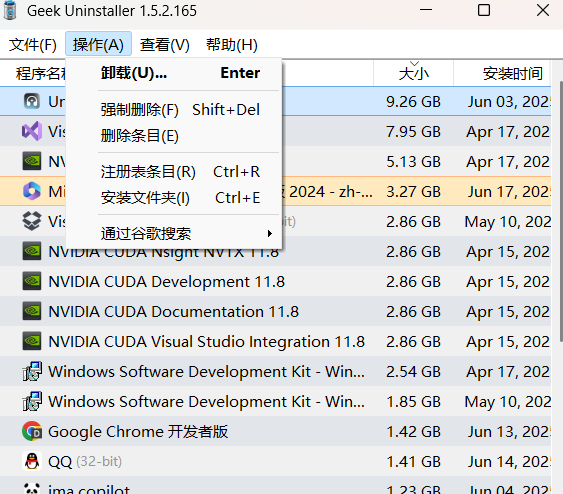Click the Jun 03 install date cell
This screenshot has width=563, height=494.
pos(509,102)
